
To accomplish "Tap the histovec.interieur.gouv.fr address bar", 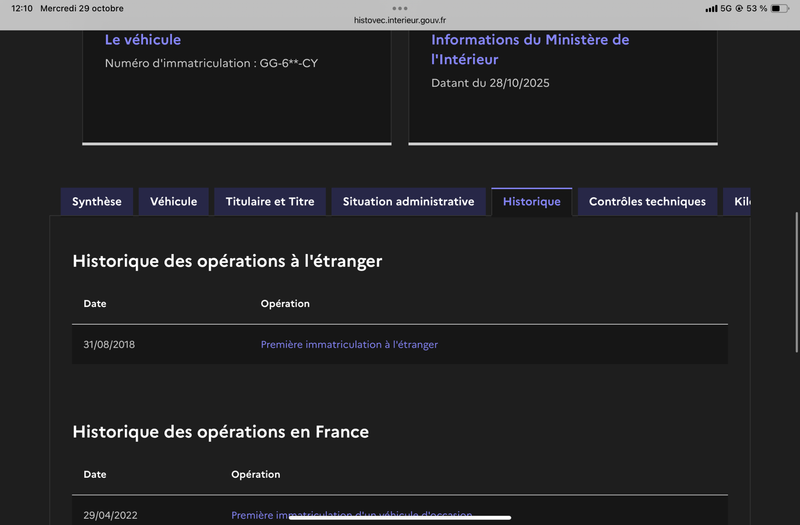I will (400, 20).
